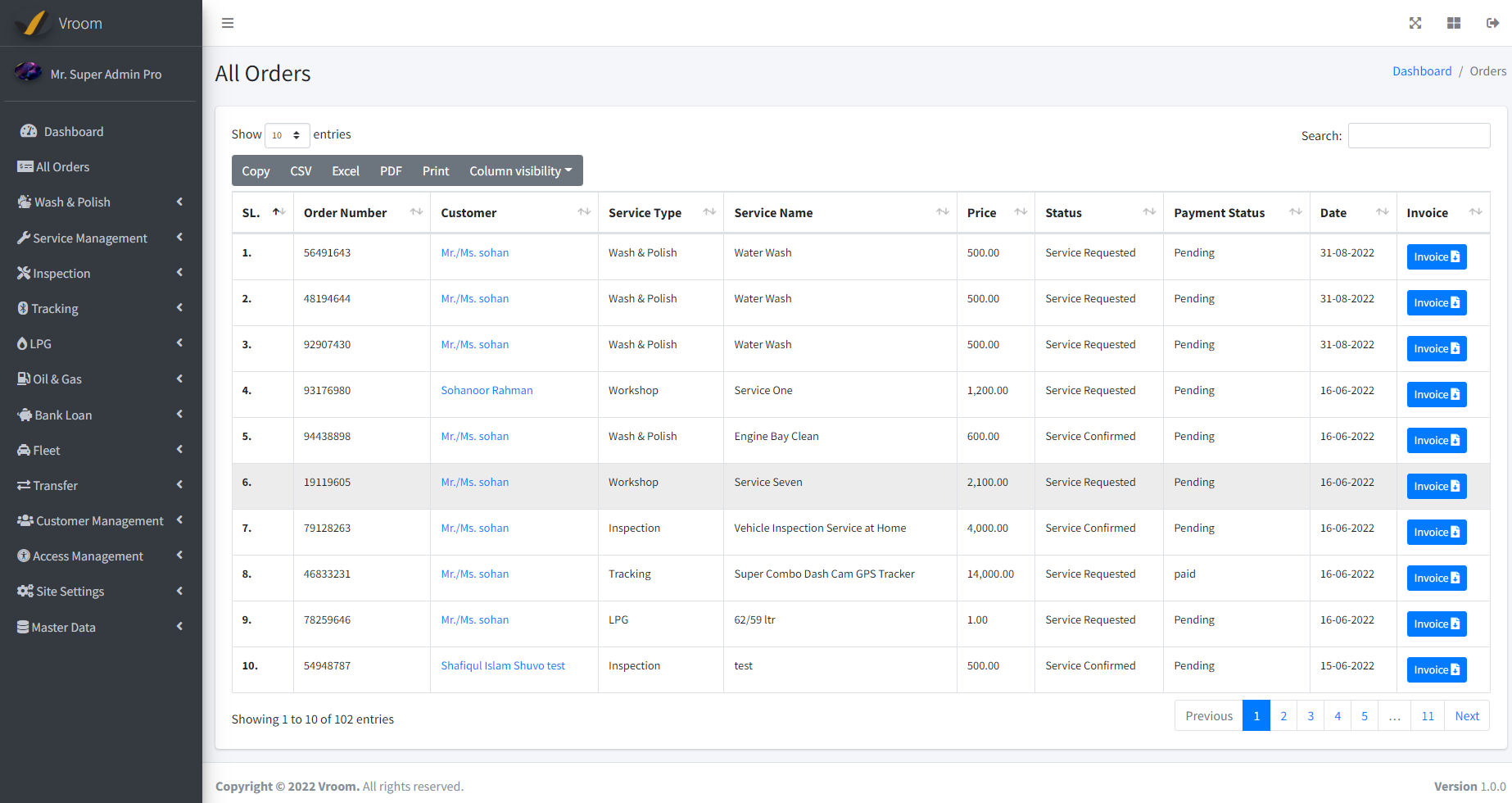Click the Fleet car icon
This screenshot has height=803, width=1512.
pyautogui.click(x=24, y=450)
